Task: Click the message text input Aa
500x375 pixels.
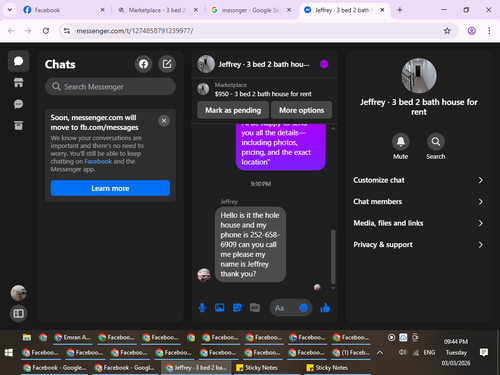Action: pyautogui.click(x=284, y=308)
